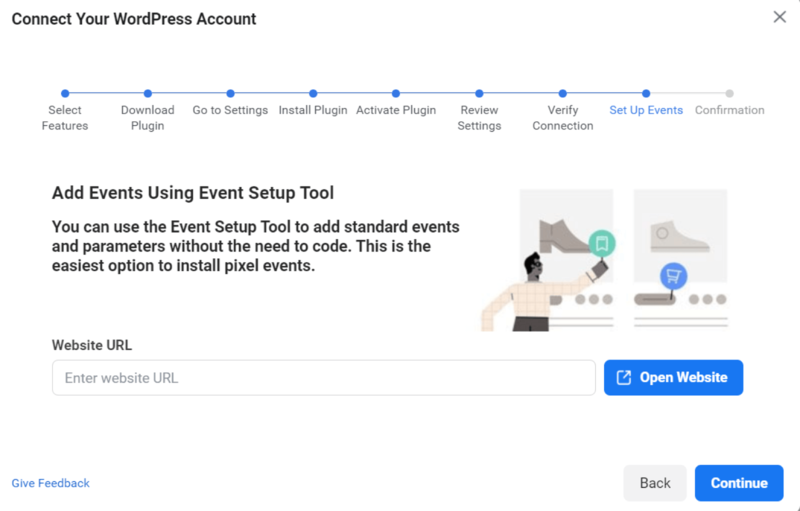Screen dimensions: 800x511
Task: Click the Back button
Action: click(655, 483)
